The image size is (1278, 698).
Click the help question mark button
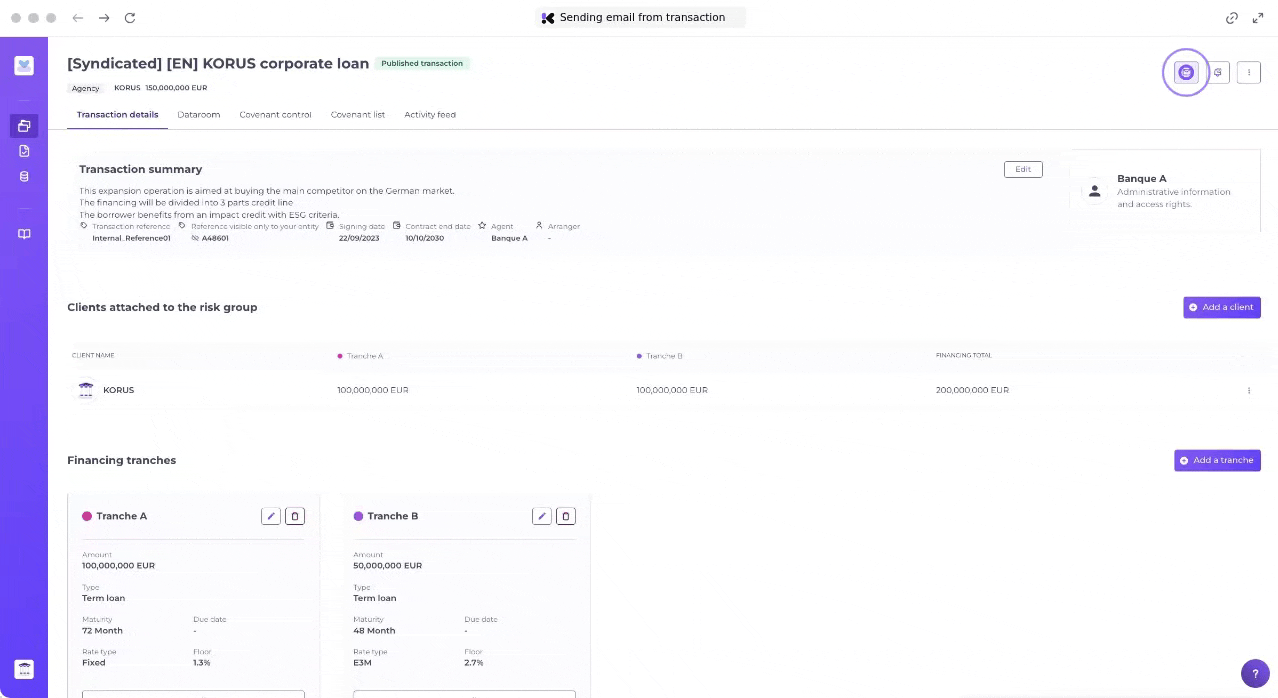click(x=1255, y=673)
